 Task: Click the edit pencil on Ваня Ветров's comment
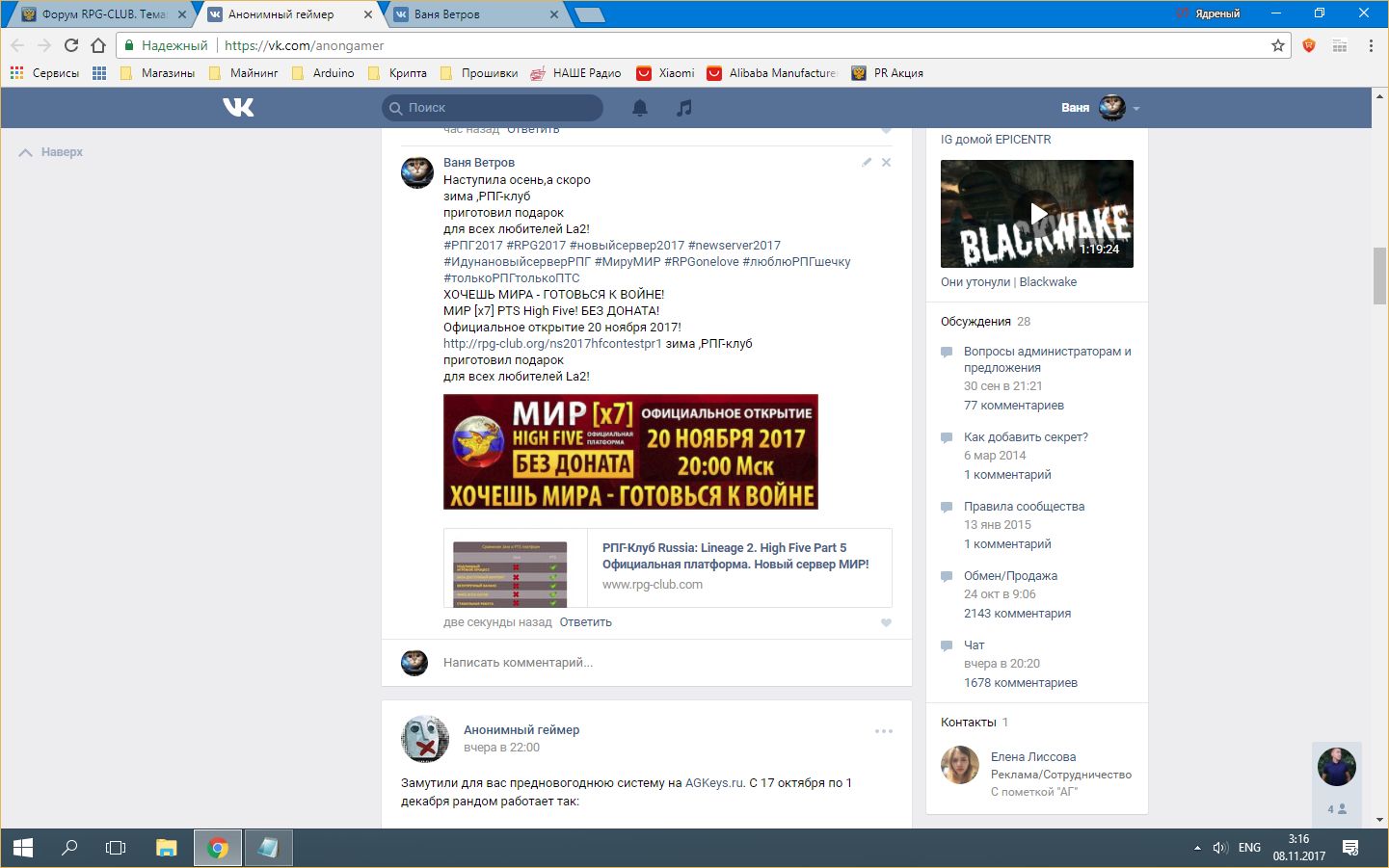click(867, 162)
